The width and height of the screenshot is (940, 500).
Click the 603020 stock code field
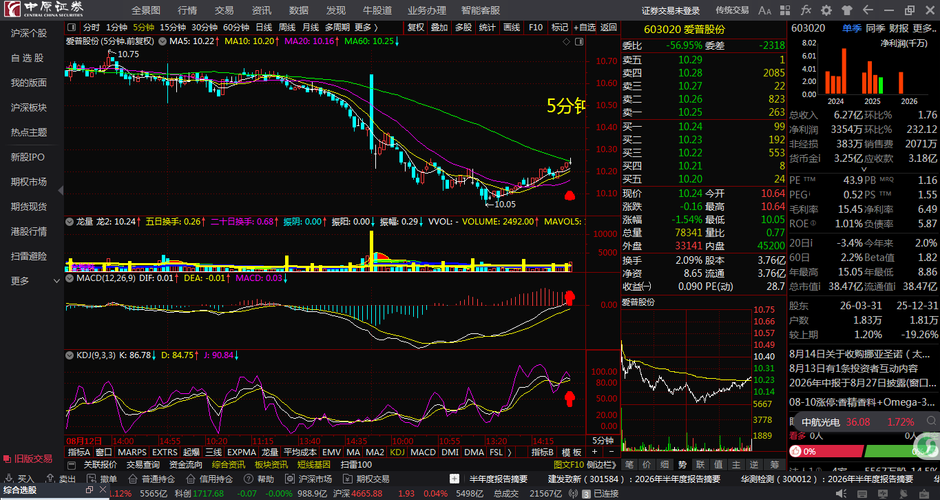[808, 28]
